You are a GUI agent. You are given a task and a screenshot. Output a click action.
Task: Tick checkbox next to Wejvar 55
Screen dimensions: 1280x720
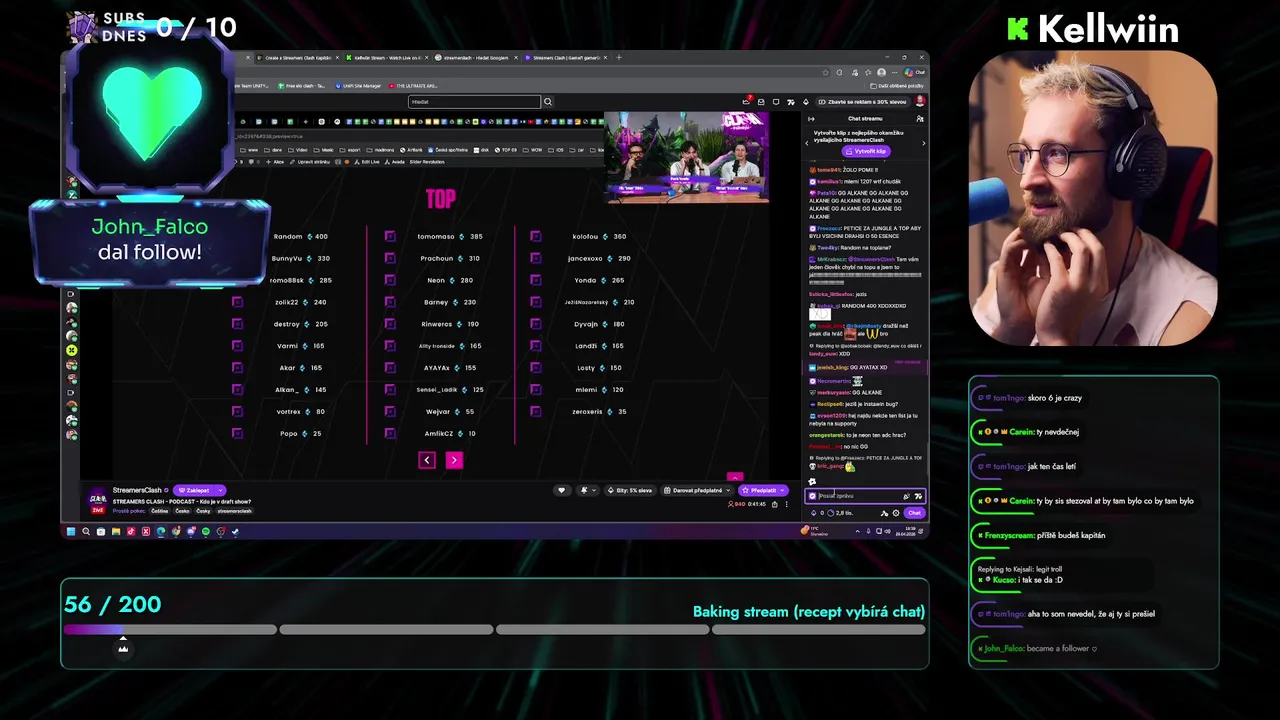(x=390, y=412)
